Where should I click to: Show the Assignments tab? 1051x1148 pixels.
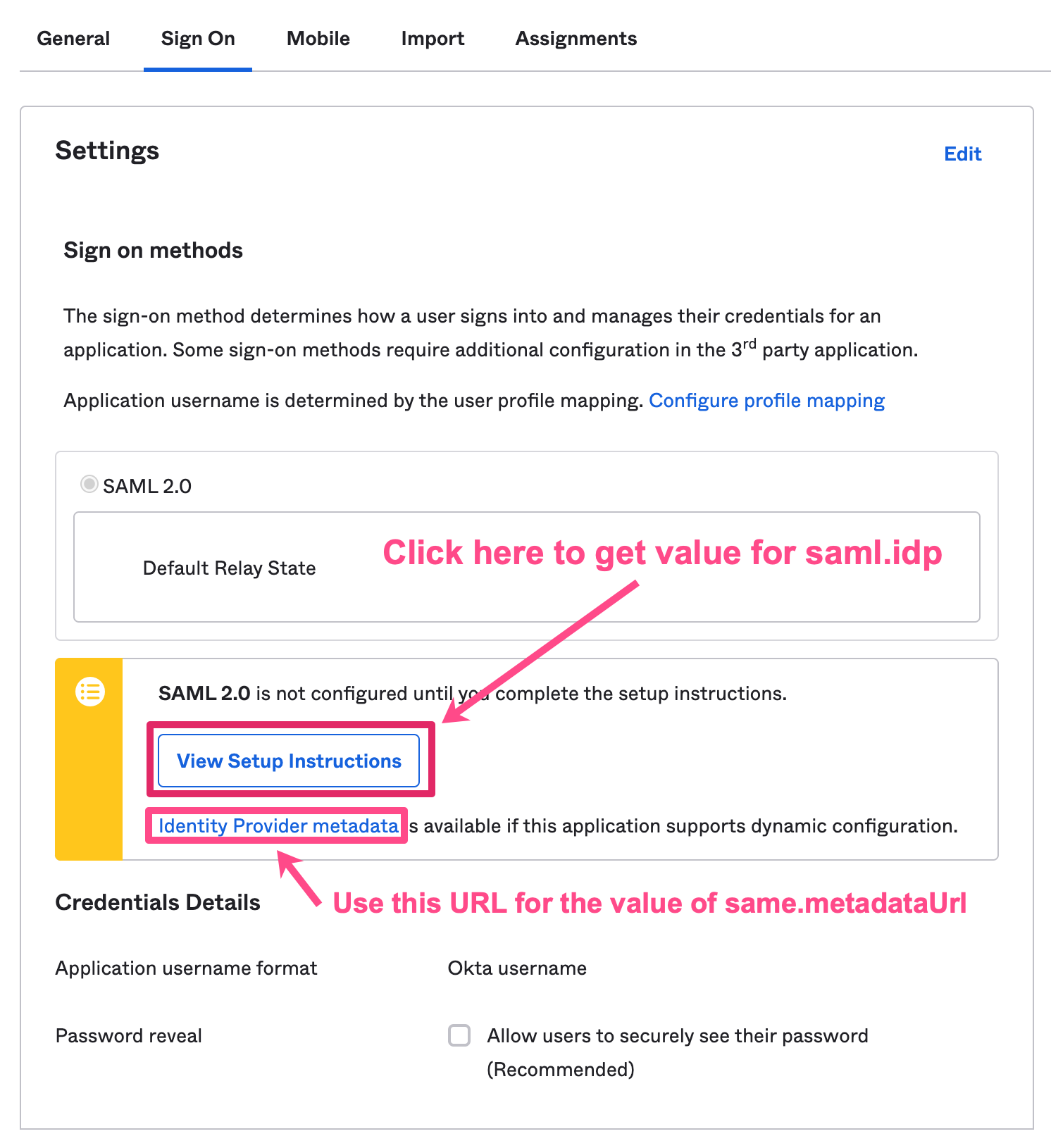point(576,39)
